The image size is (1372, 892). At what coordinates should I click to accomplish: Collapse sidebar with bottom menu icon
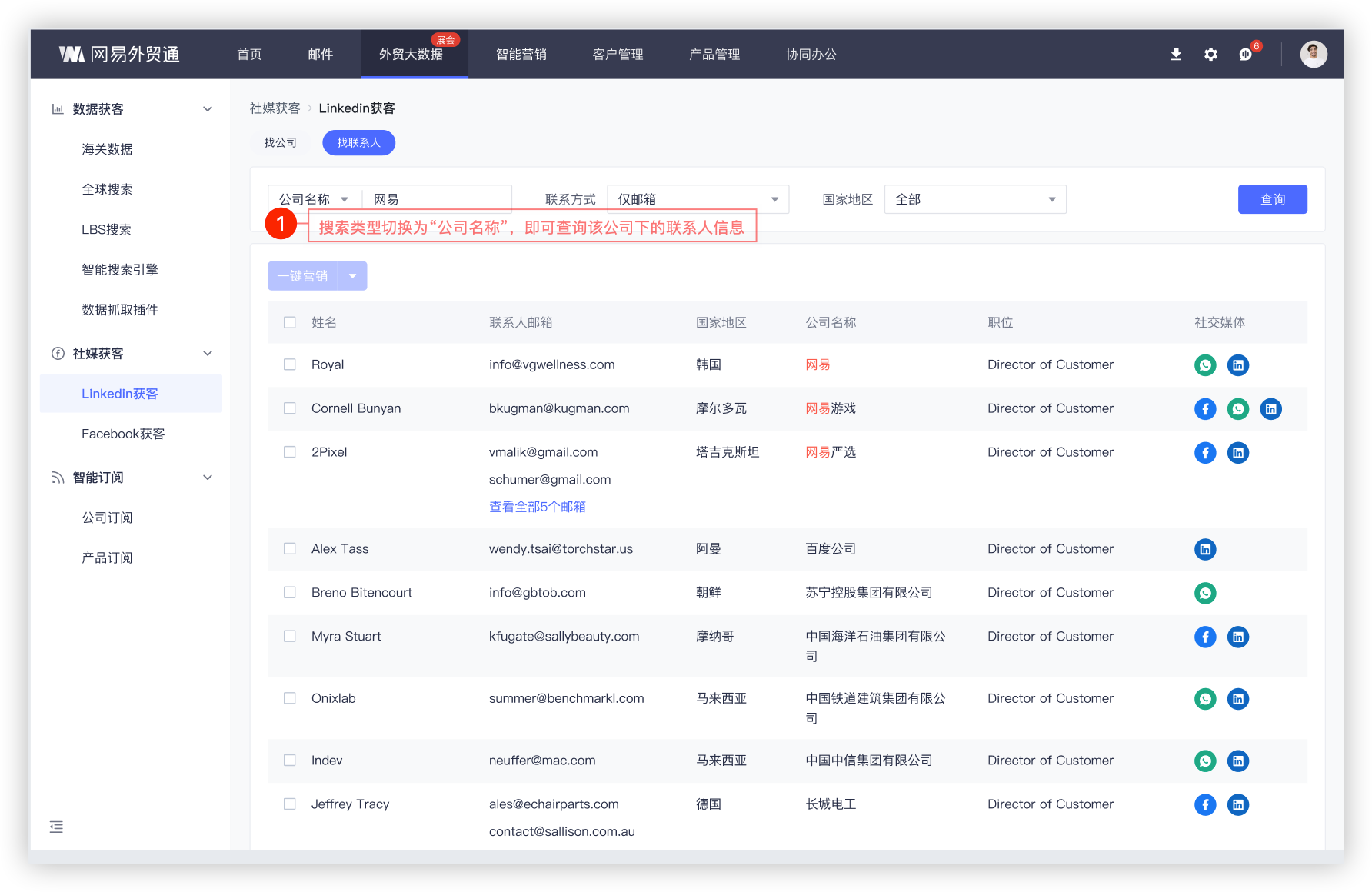click(56, 827)
